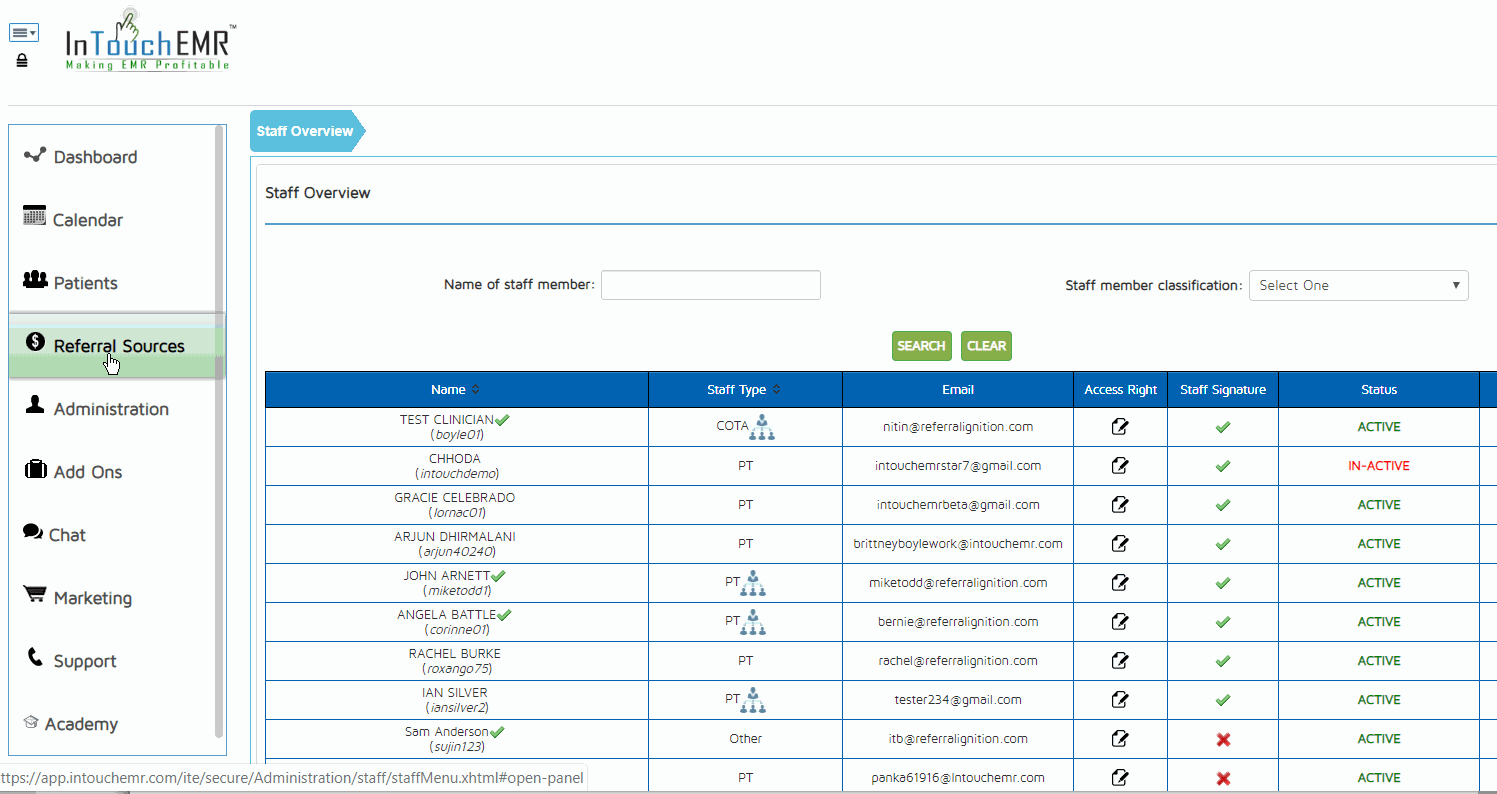This screenshot has height=794, width=1497.
Task: Select the Staff Overview breadcrumb tab
Action: 305,131
